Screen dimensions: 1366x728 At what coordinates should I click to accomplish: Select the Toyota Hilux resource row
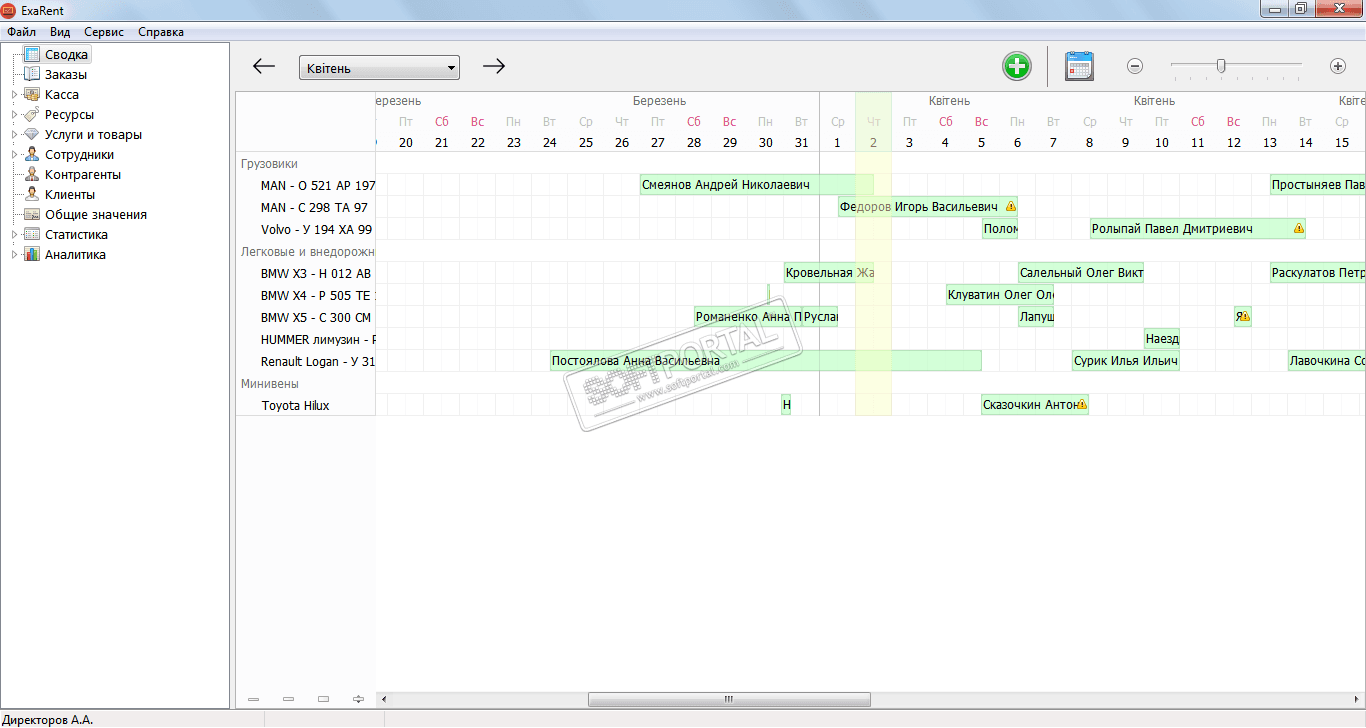(306, 405)
